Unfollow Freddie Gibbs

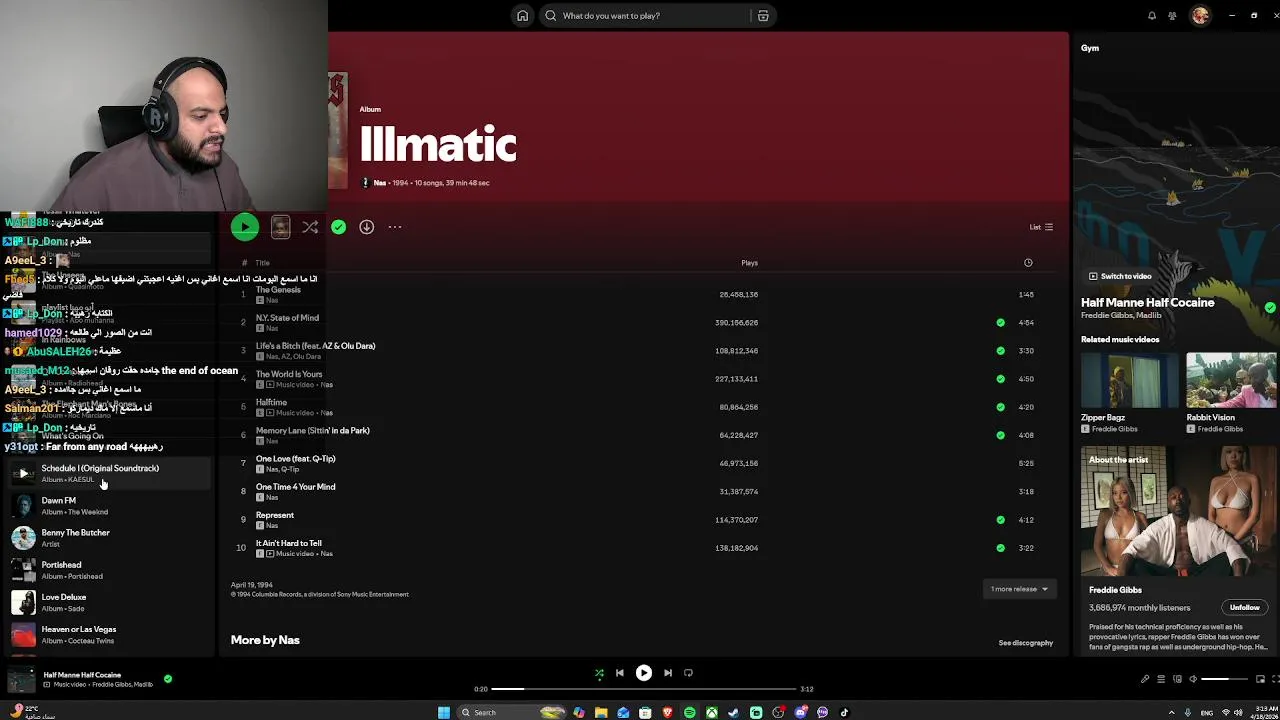click(x=1244, y=608)
